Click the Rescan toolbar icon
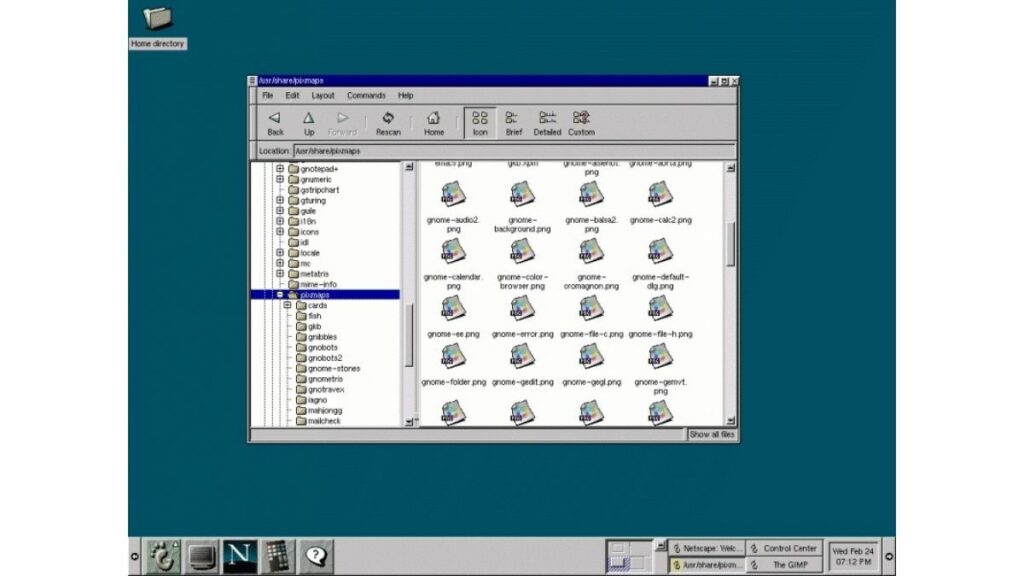Viewport: 1024px width, 576px height. point(388,120)
